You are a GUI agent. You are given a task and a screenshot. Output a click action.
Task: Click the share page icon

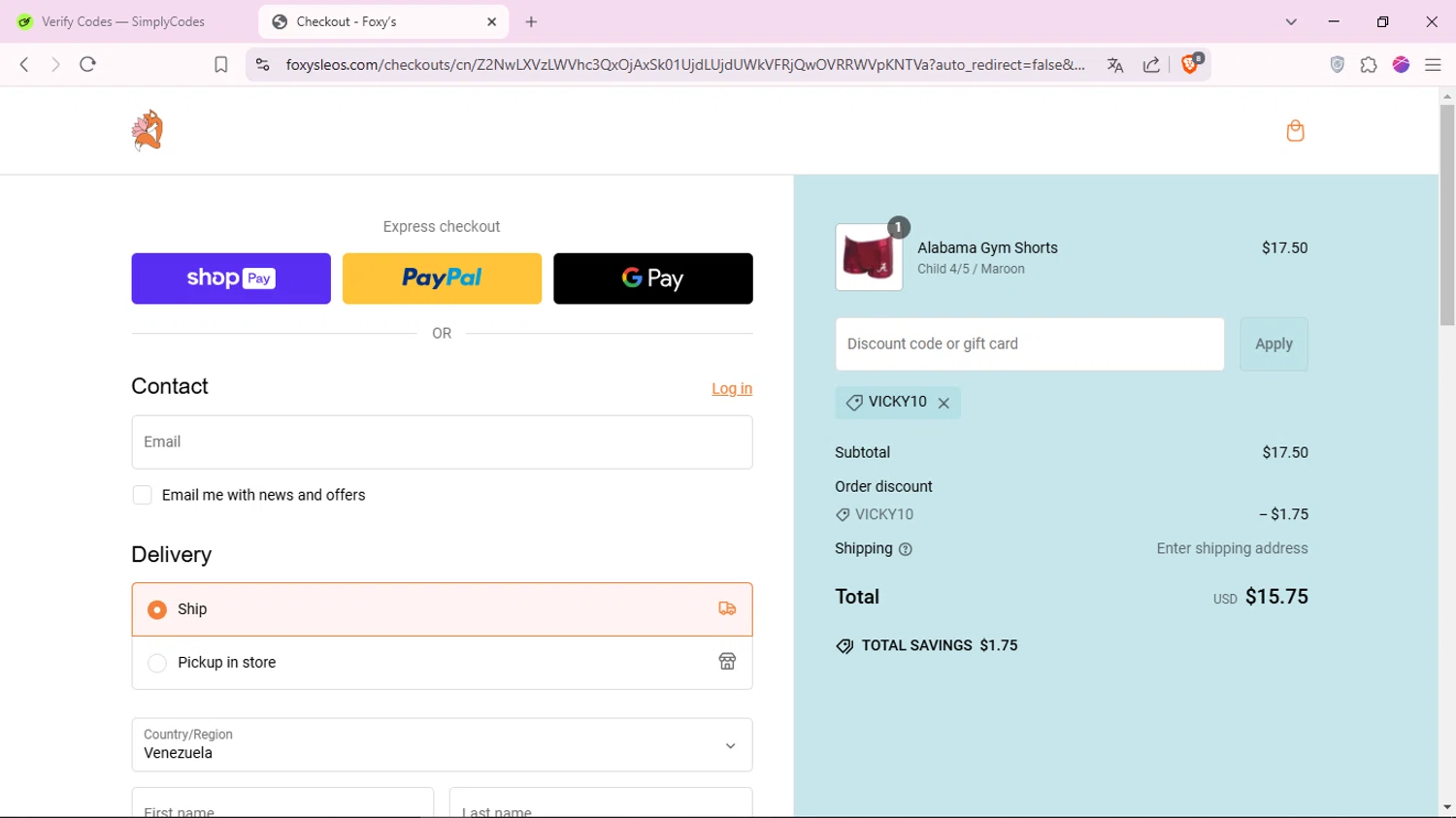(1151, 65)
